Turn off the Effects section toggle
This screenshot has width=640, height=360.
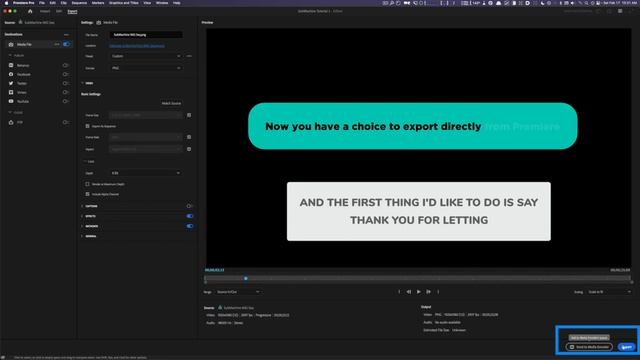coord(190,216)
